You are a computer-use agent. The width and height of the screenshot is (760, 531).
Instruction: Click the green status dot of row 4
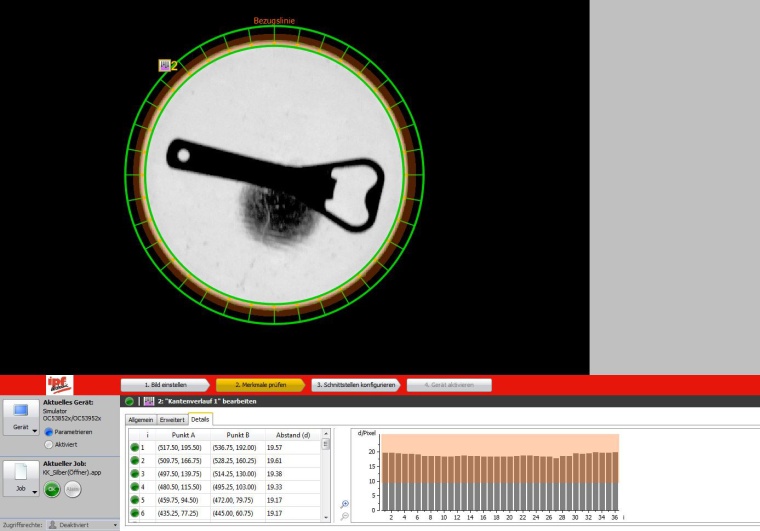pyautogui.click(x=134, y=486)
